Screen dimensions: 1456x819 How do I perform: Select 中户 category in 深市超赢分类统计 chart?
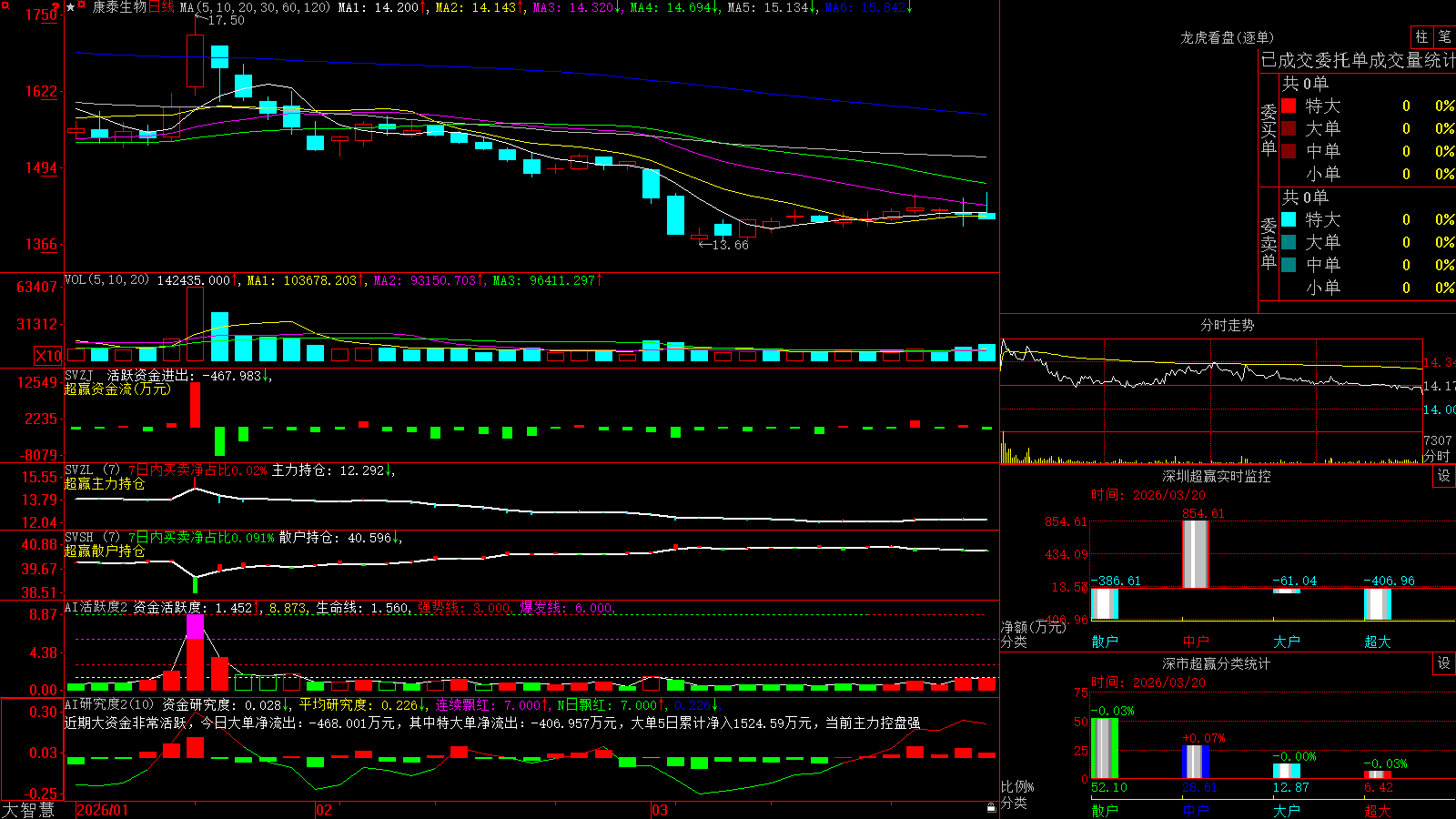1196,811
